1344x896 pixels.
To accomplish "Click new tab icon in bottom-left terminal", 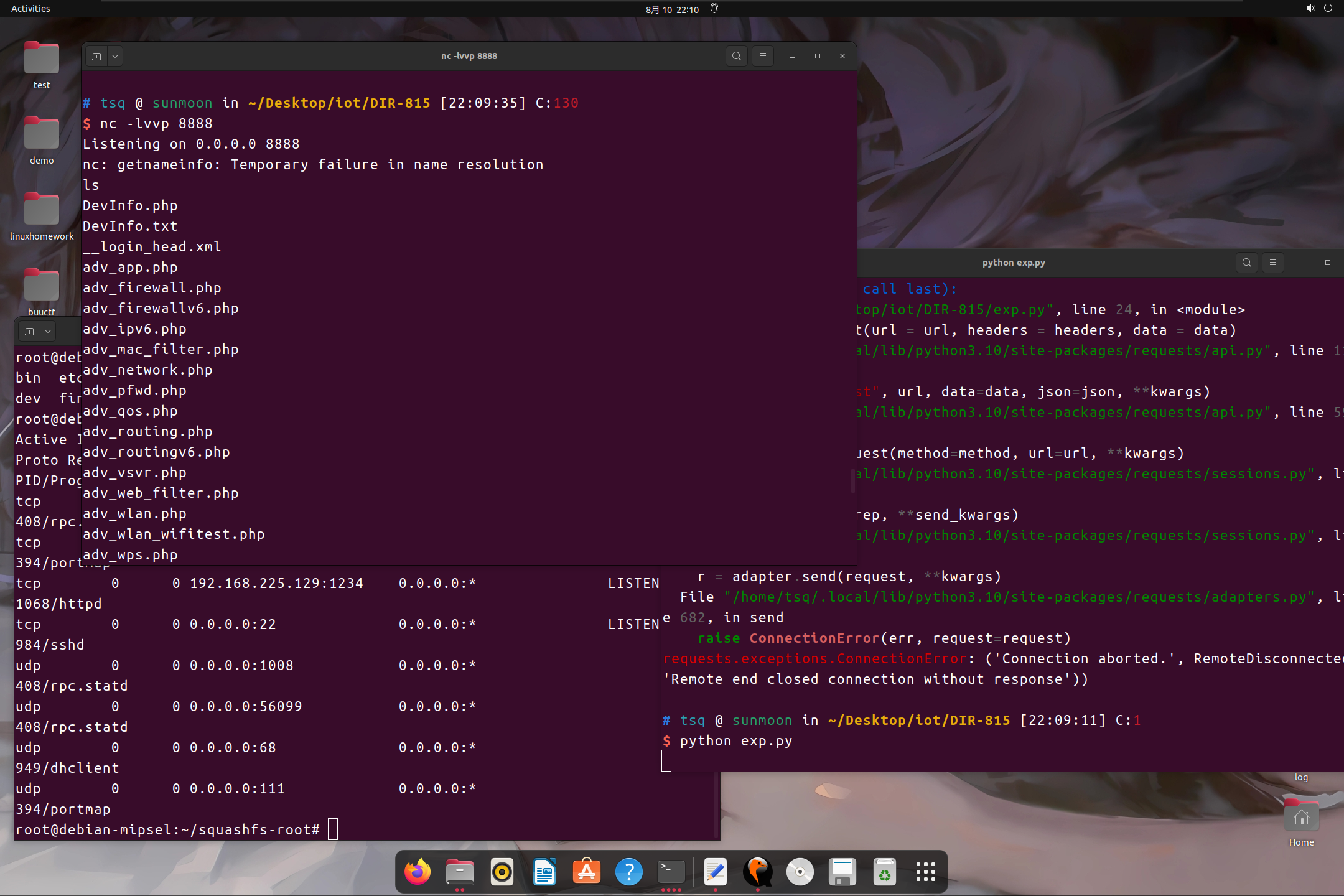I will (29, 331).
